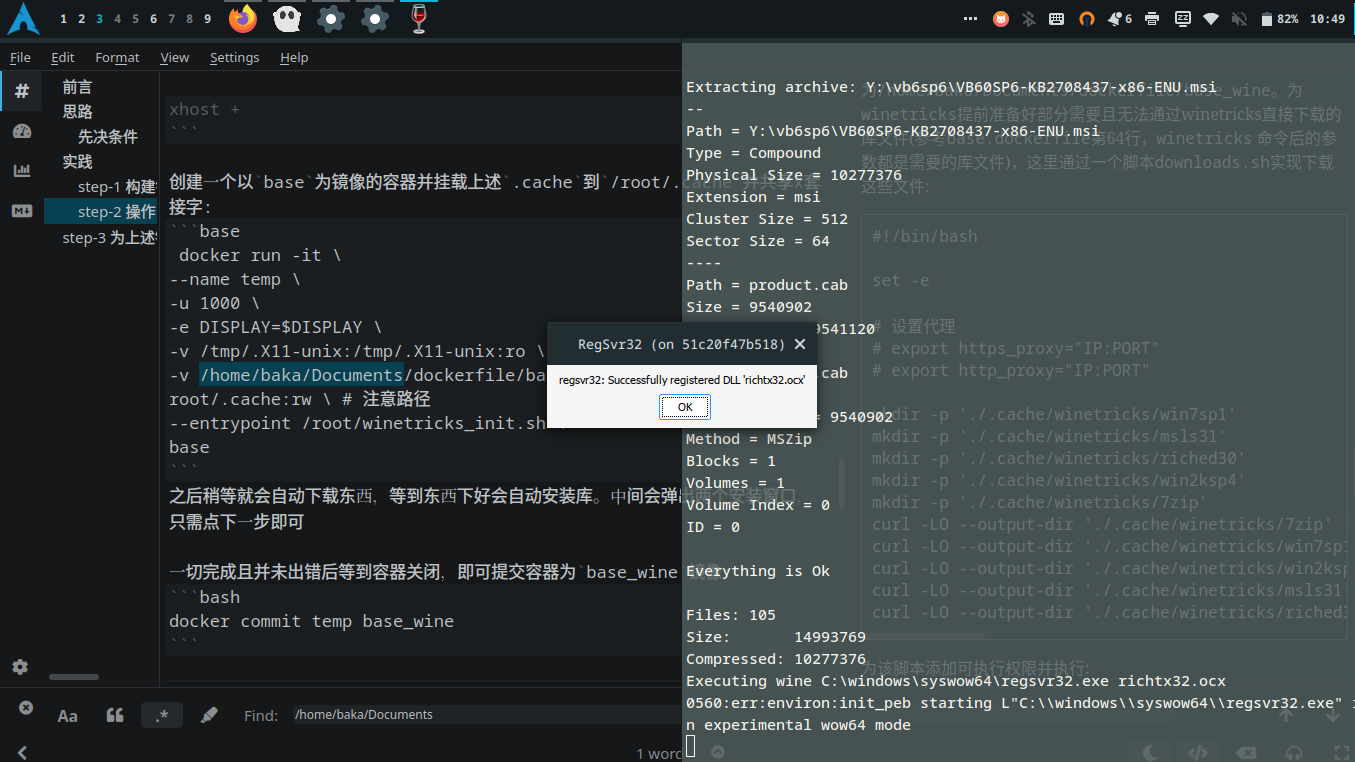Open settings via the sidebar gear icon

tap(21, 667)
